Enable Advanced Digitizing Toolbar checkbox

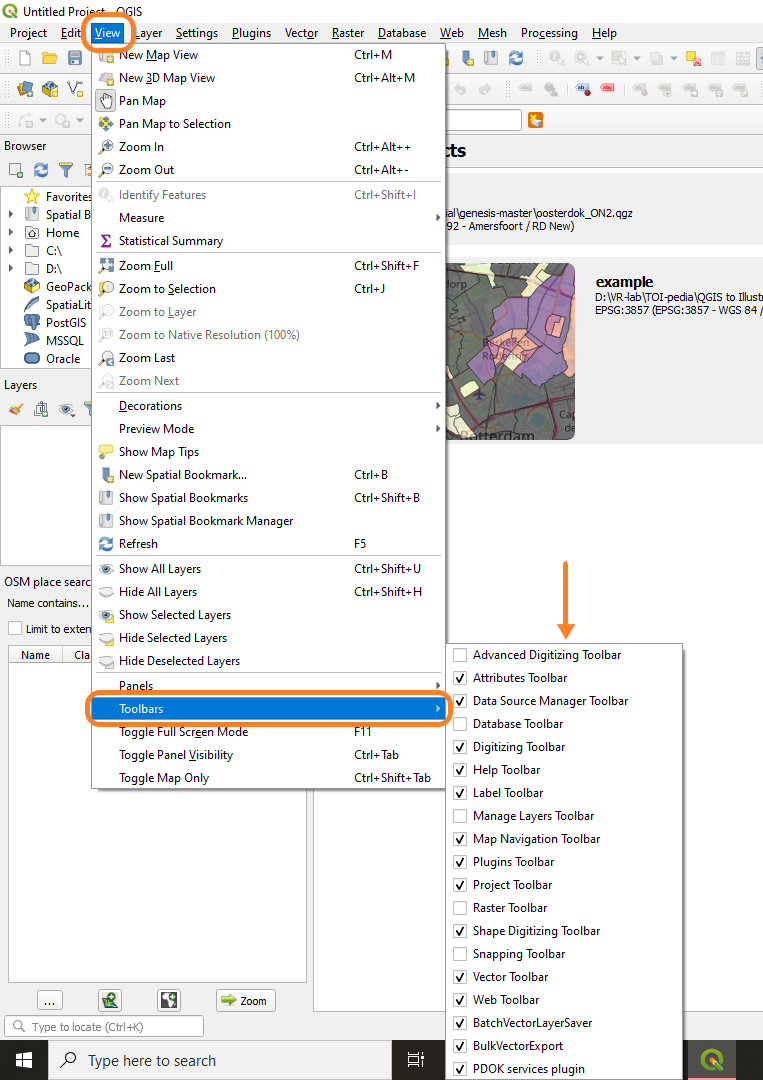[x=460, y=655]
